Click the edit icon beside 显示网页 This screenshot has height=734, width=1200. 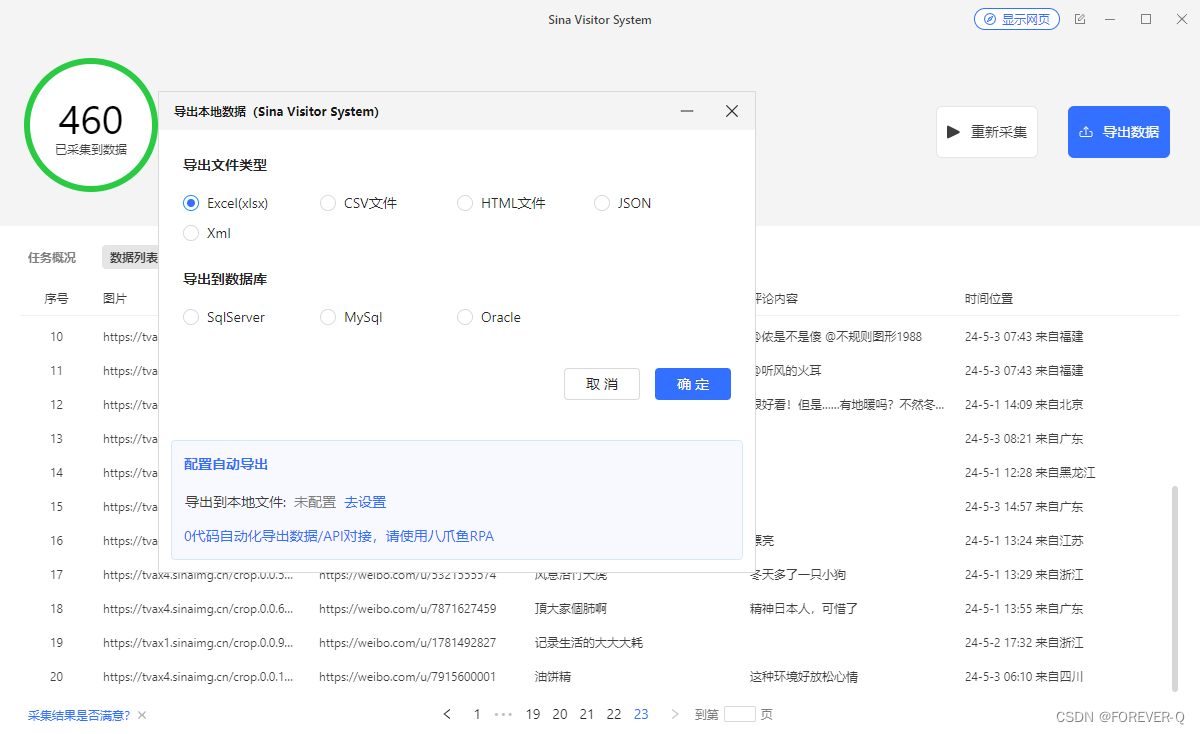point(1080,19)
